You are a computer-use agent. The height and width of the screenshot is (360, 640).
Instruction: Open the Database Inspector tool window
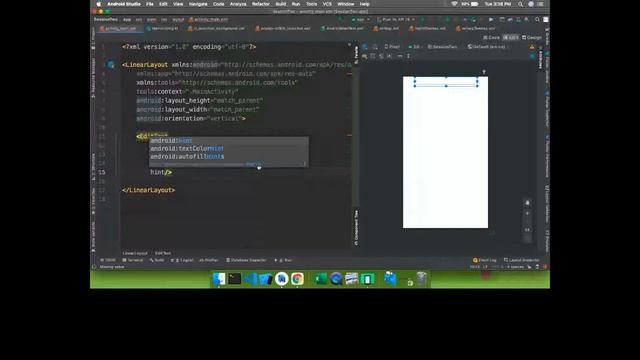coord(246,260)
